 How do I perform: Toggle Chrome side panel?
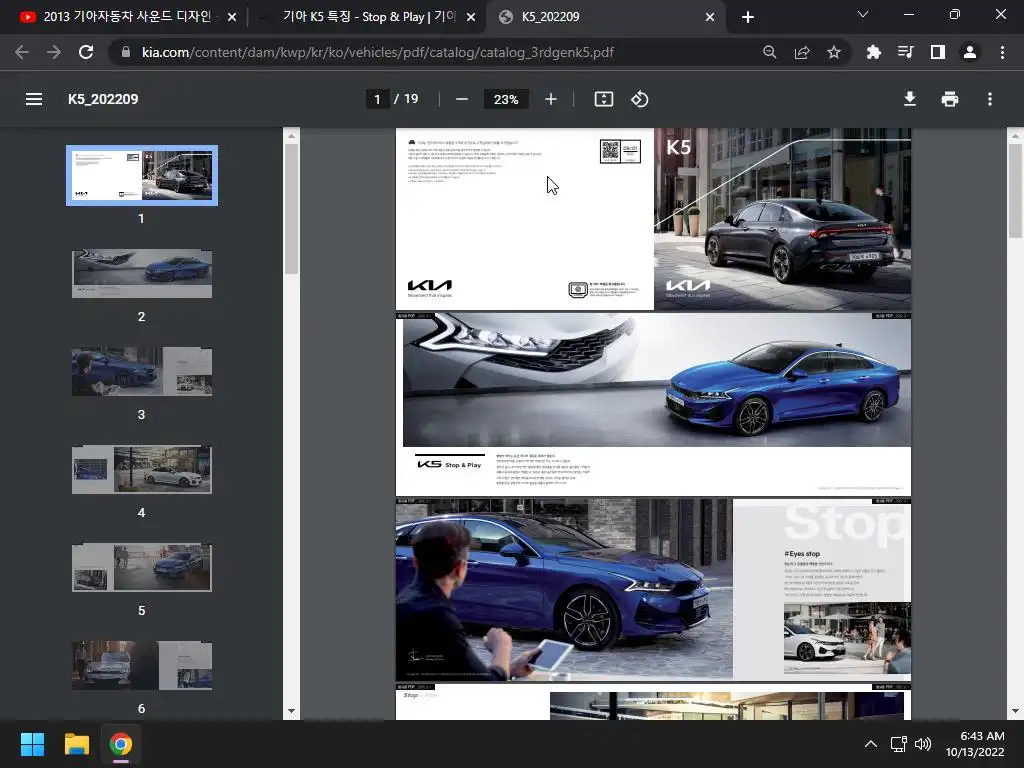[x=937, y=52]
